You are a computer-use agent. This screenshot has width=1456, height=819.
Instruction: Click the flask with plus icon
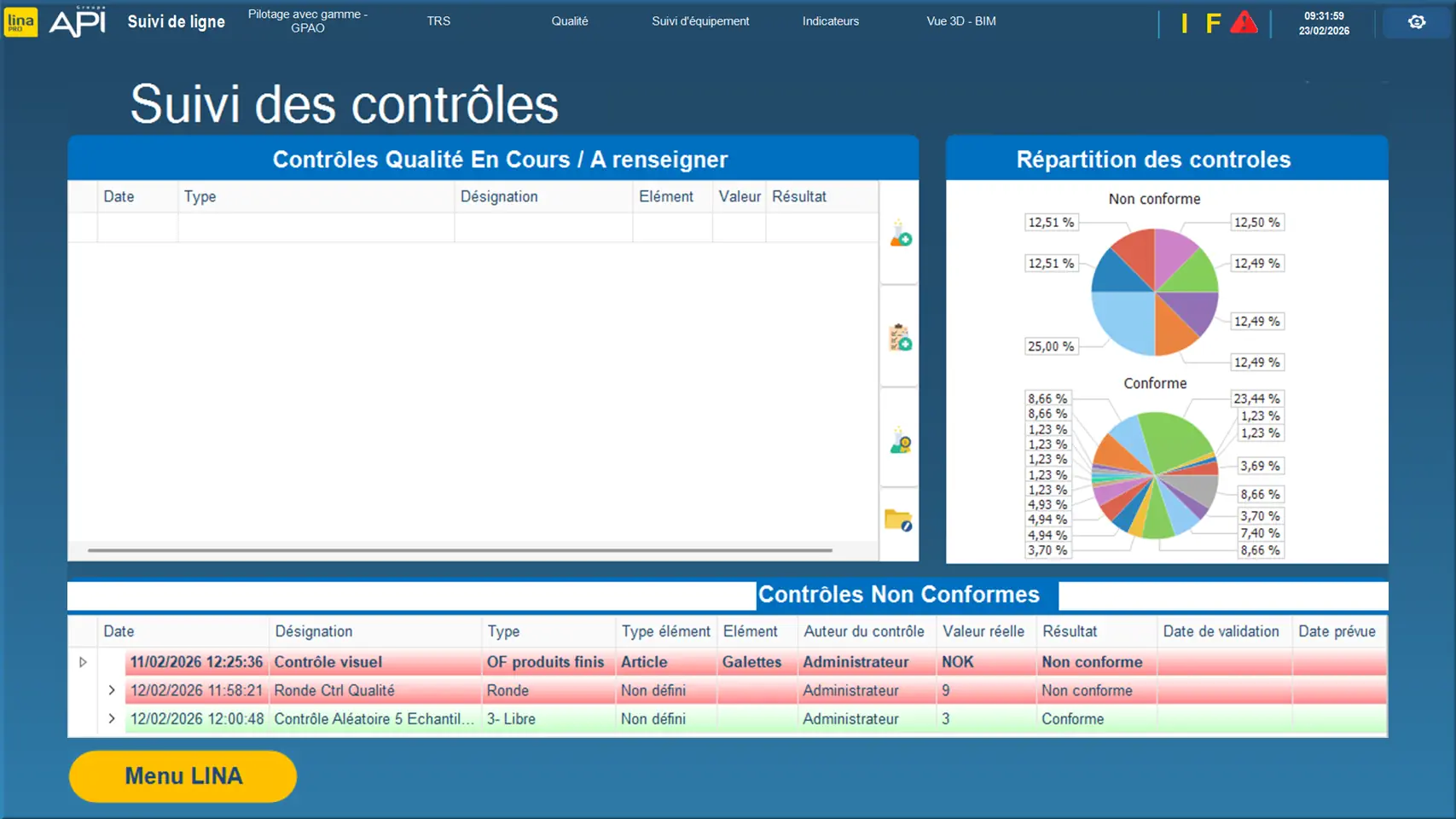900,234
